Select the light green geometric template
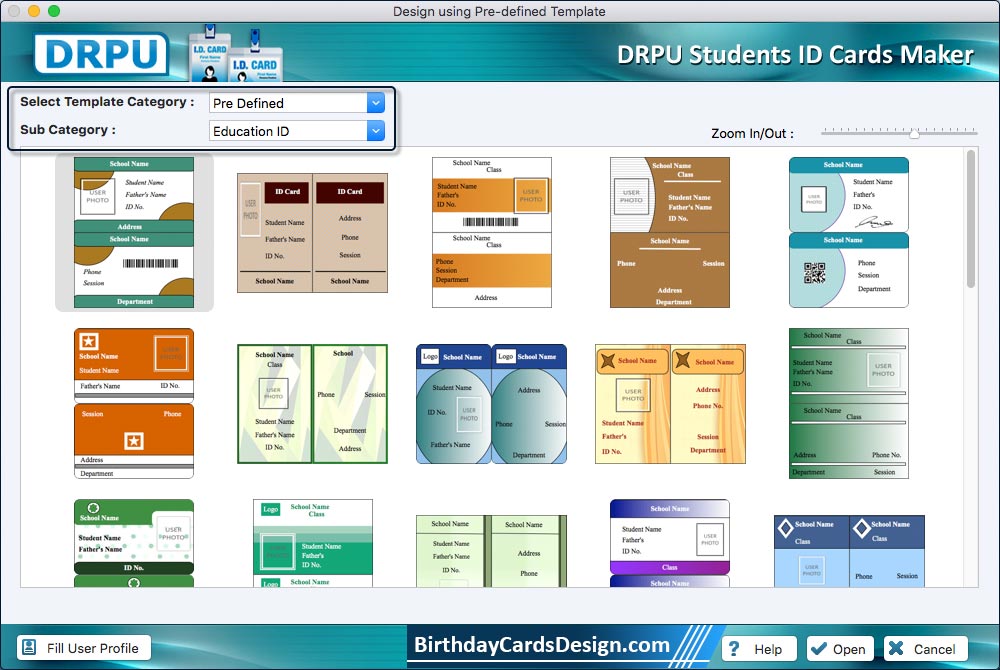The image size is (1000, 670). coord(312,404)
